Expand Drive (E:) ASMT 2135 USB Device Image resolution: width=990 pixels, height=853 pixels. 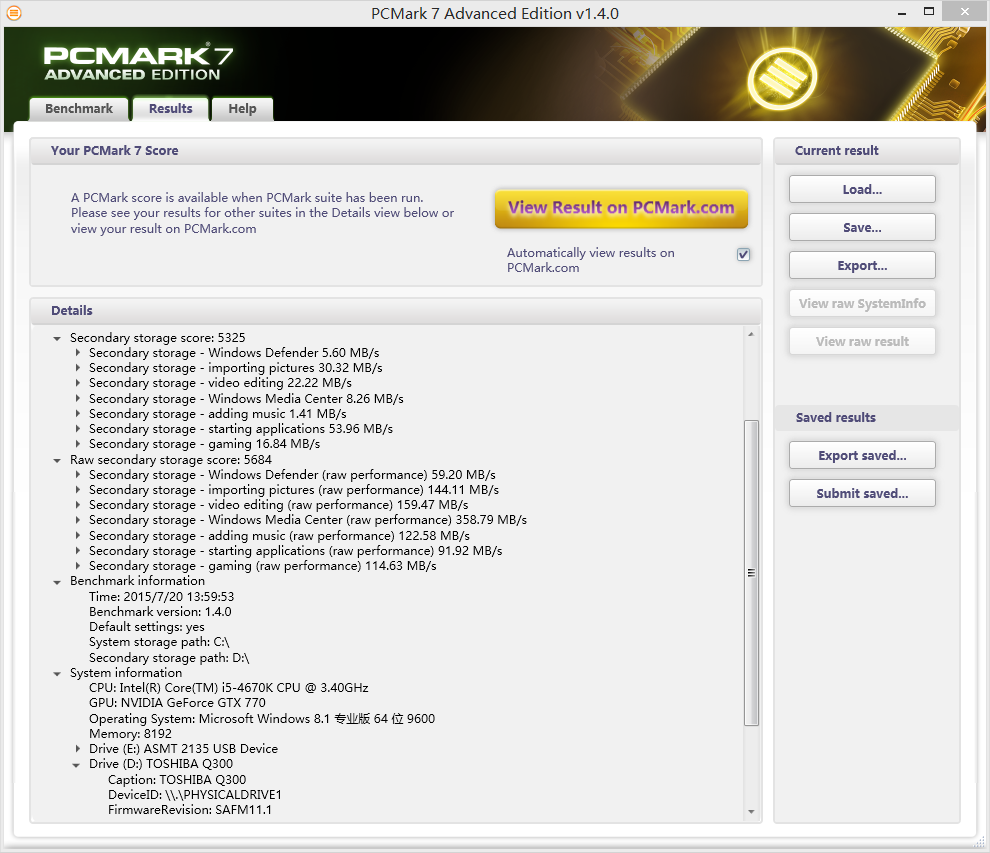(x=78, y=749)
